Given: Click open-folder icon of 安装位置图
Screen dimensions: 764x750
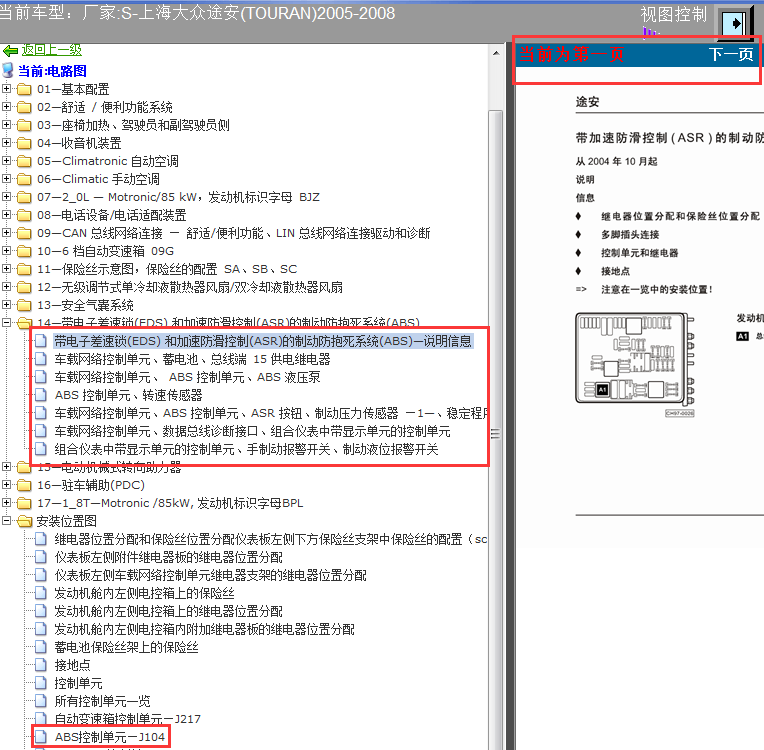Looking at the screenshot, I should tap(24, 521).
